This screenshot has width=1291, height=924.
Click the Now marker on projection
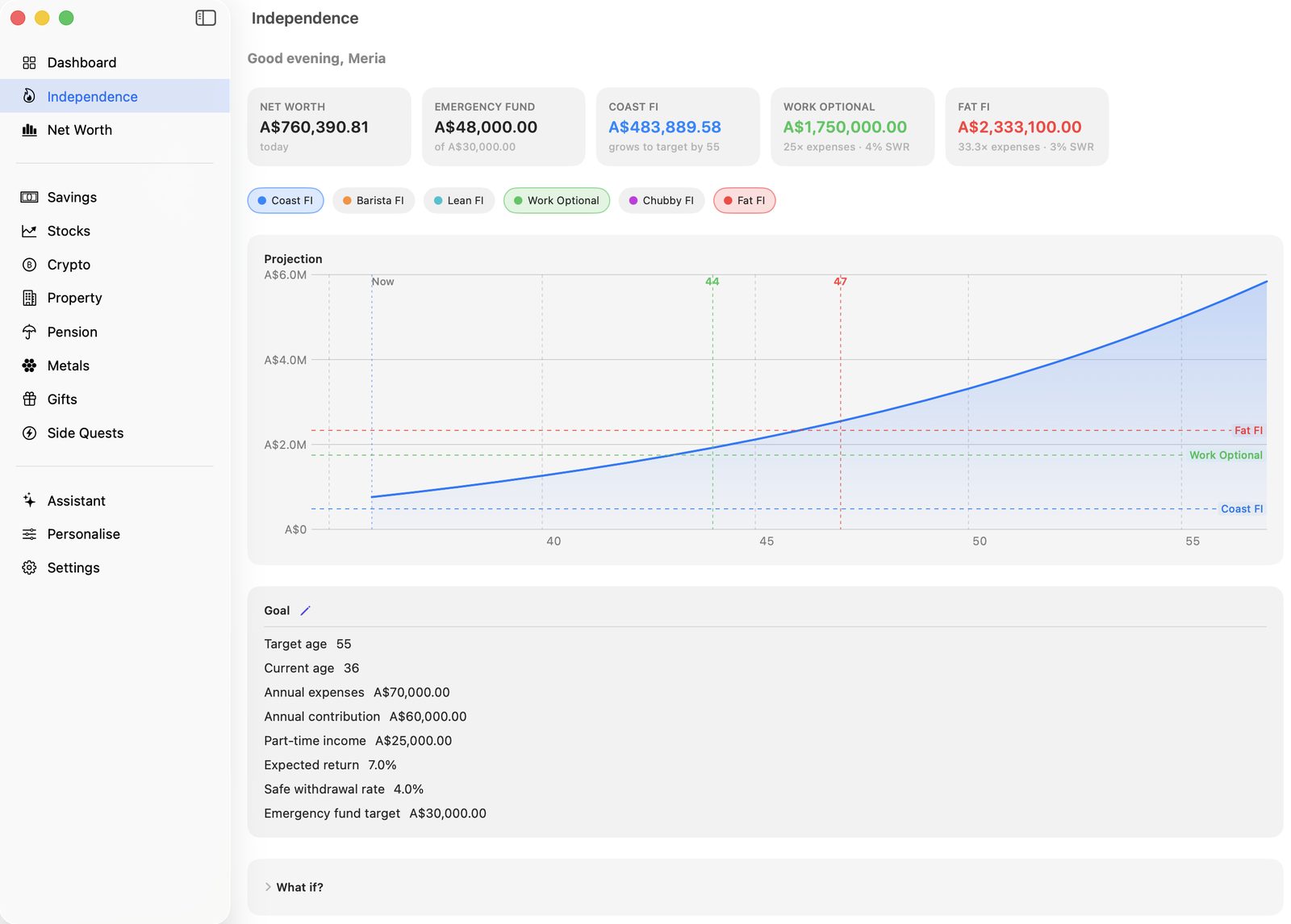tap(382, 282)
